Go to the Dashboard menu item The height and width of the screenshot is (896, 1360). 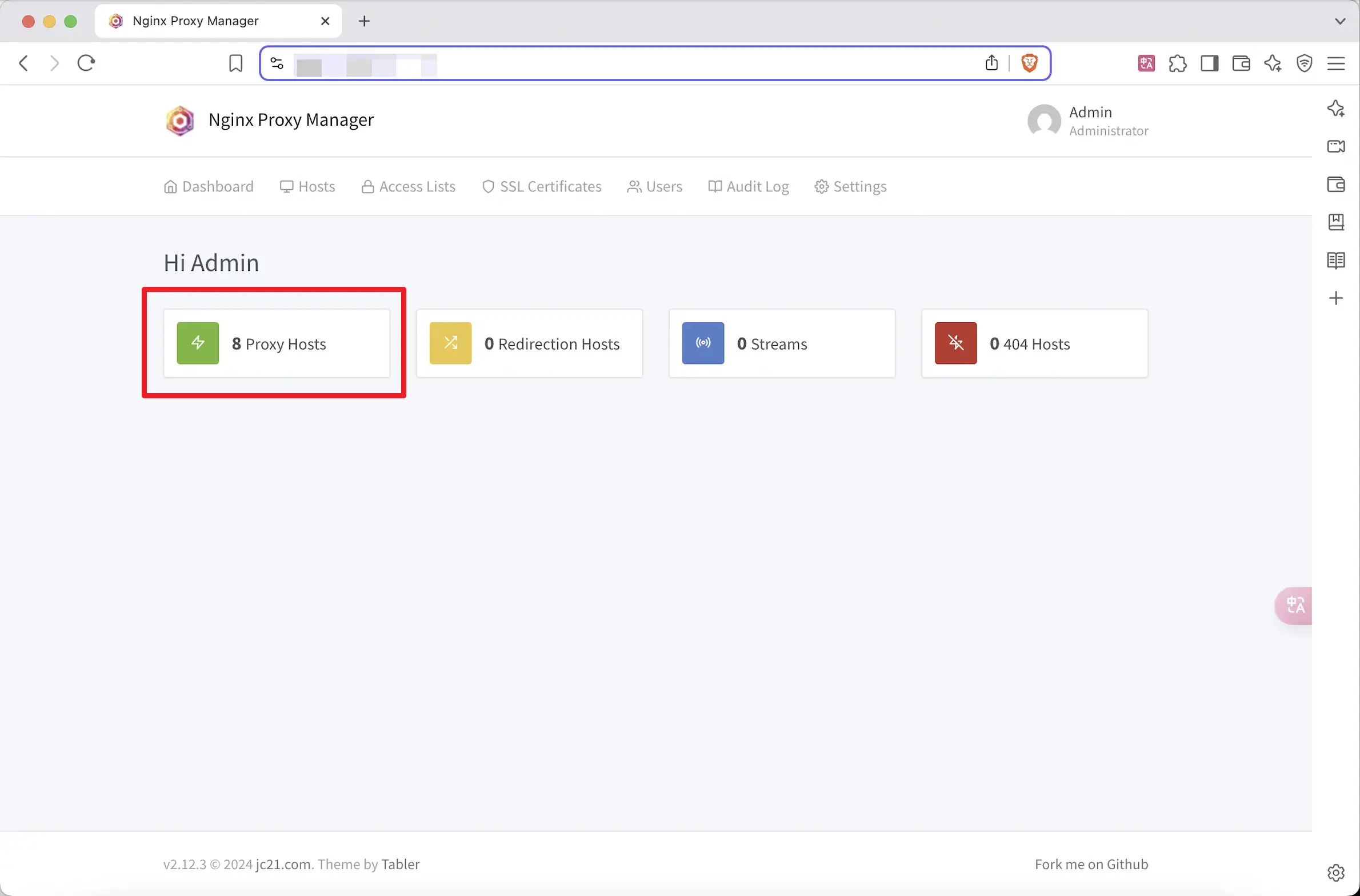(209, 186)
